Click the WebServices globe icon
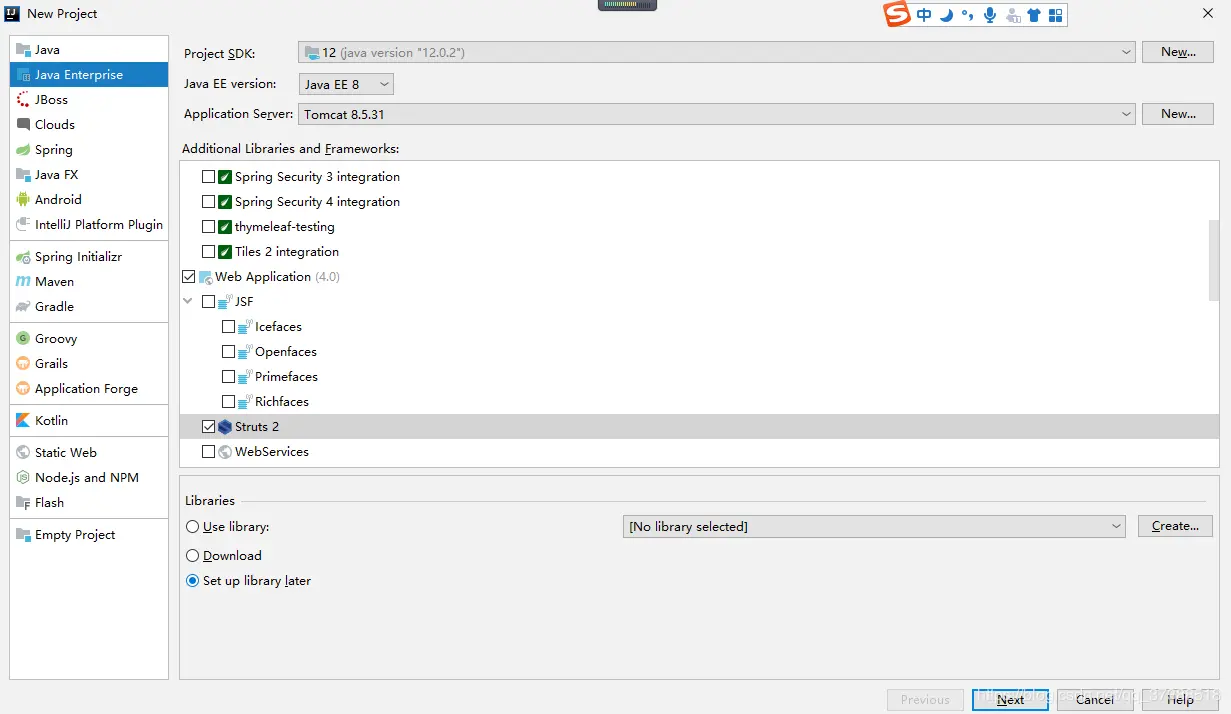This screenshot has width=1231, height=714. click(225, 451)
